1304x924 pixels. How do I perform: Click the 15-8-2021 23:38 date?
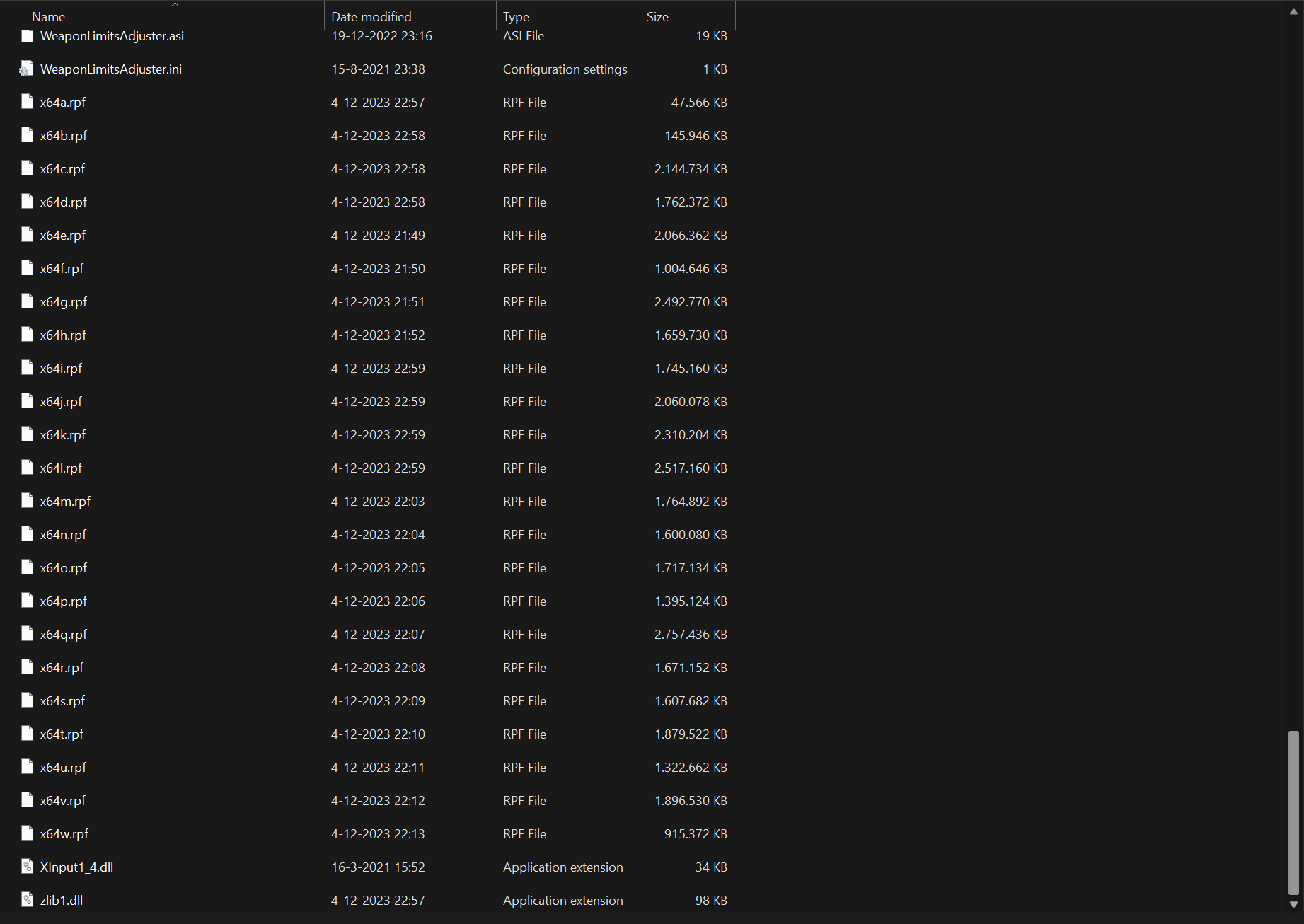378,69
